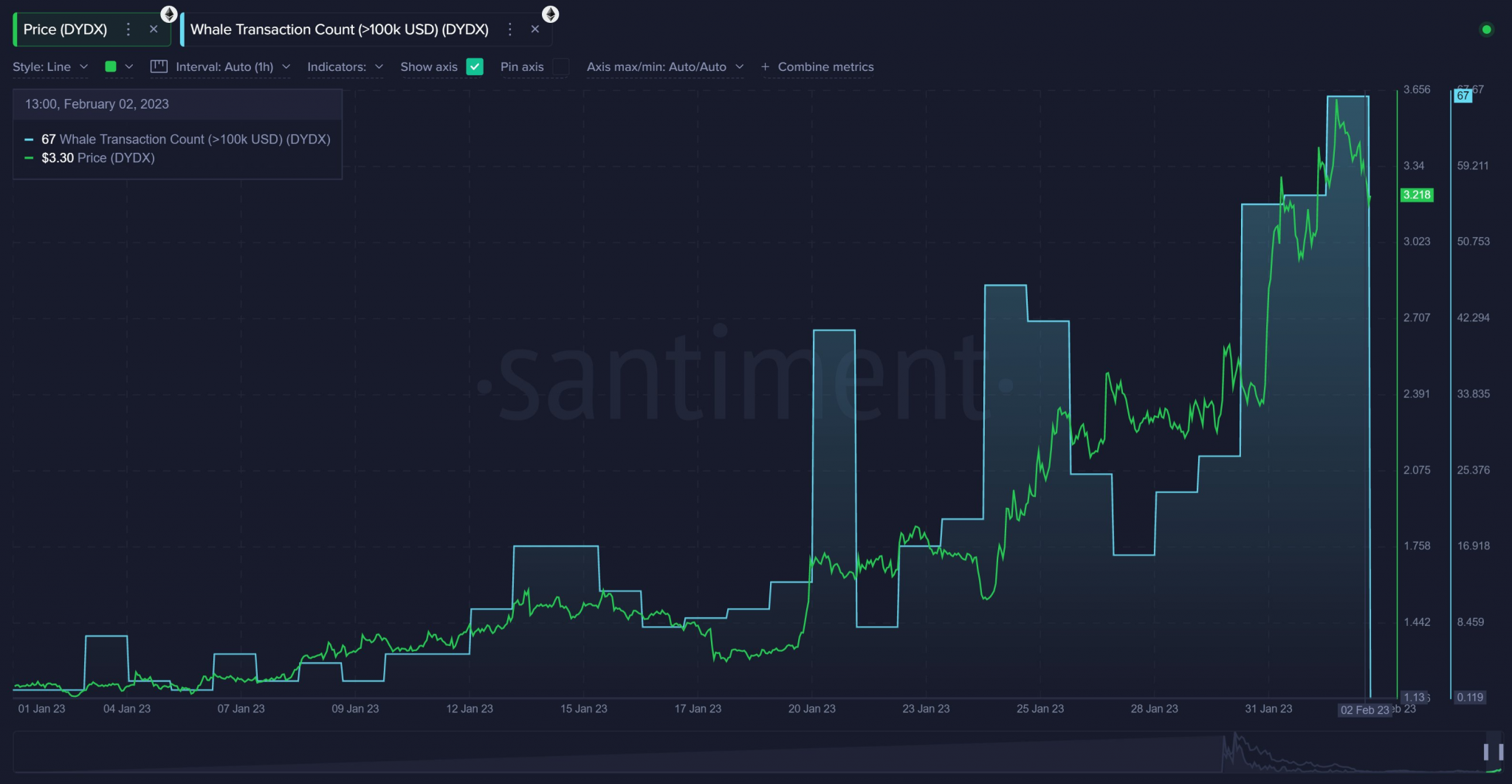Click the 33.835 whale axis label
Screen dimensions: 1512x784
[1473, 393]
